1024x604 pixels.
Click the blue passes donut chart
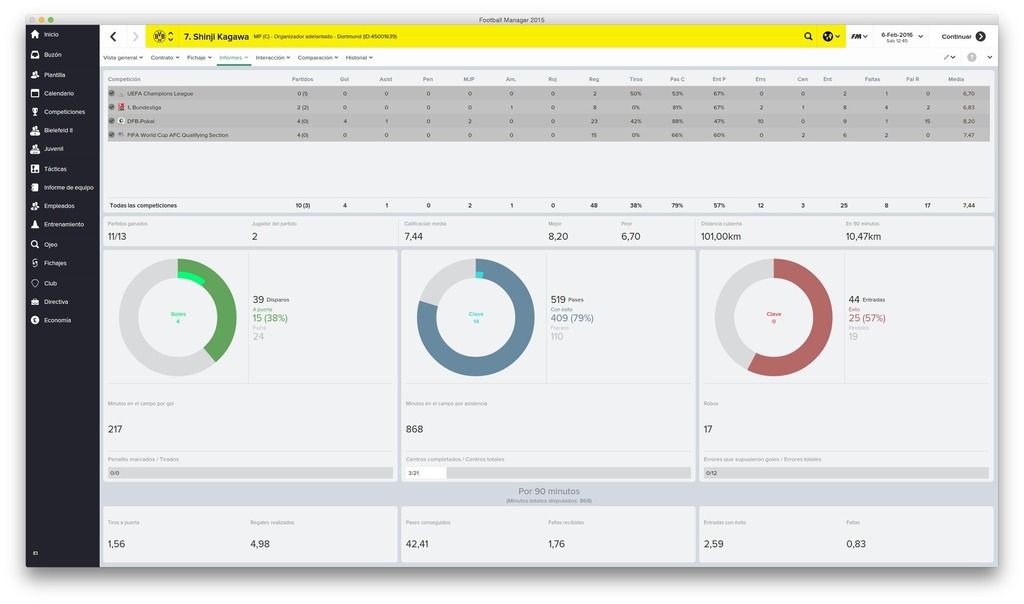(475, 317)
